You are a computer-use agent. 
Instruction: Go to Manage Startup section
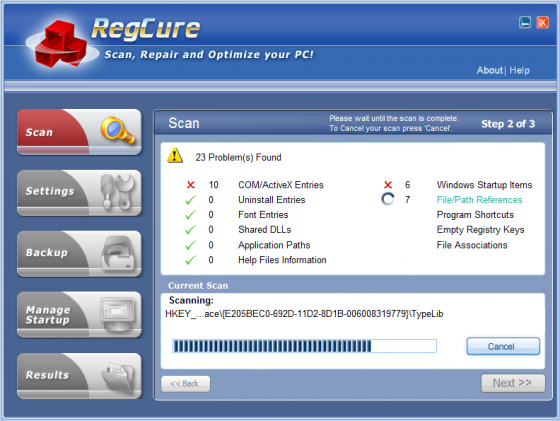(79, 315)
